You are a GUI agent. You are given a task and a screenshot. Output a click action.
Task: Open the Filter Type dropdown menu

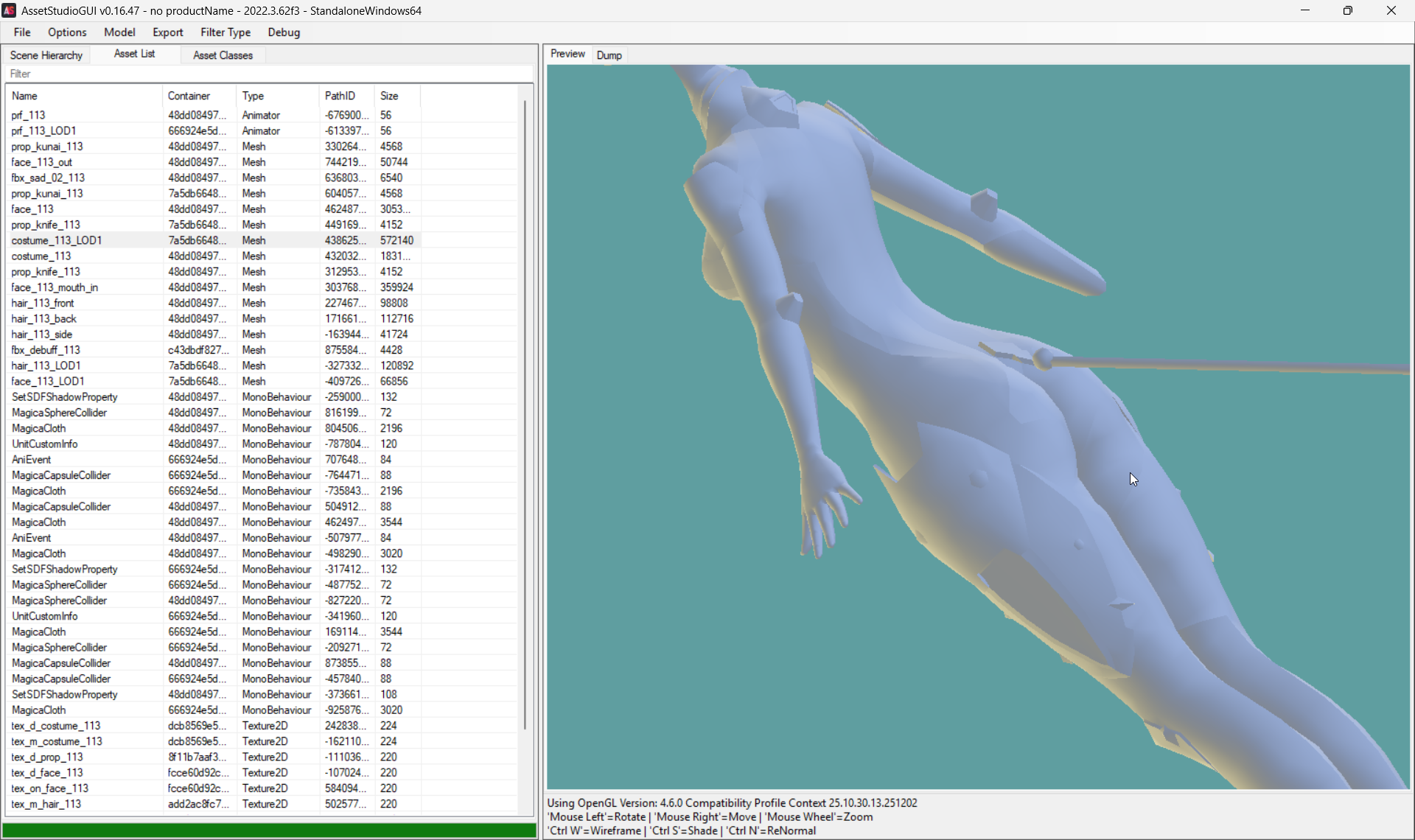point(226,32)
